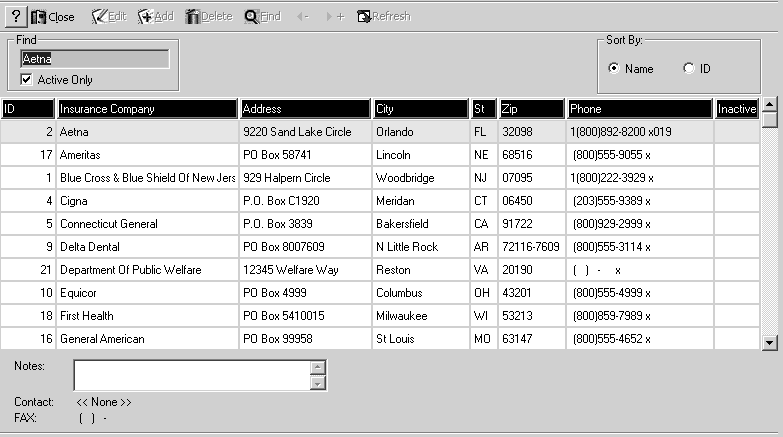Click the Zip column header

point(532,109)
